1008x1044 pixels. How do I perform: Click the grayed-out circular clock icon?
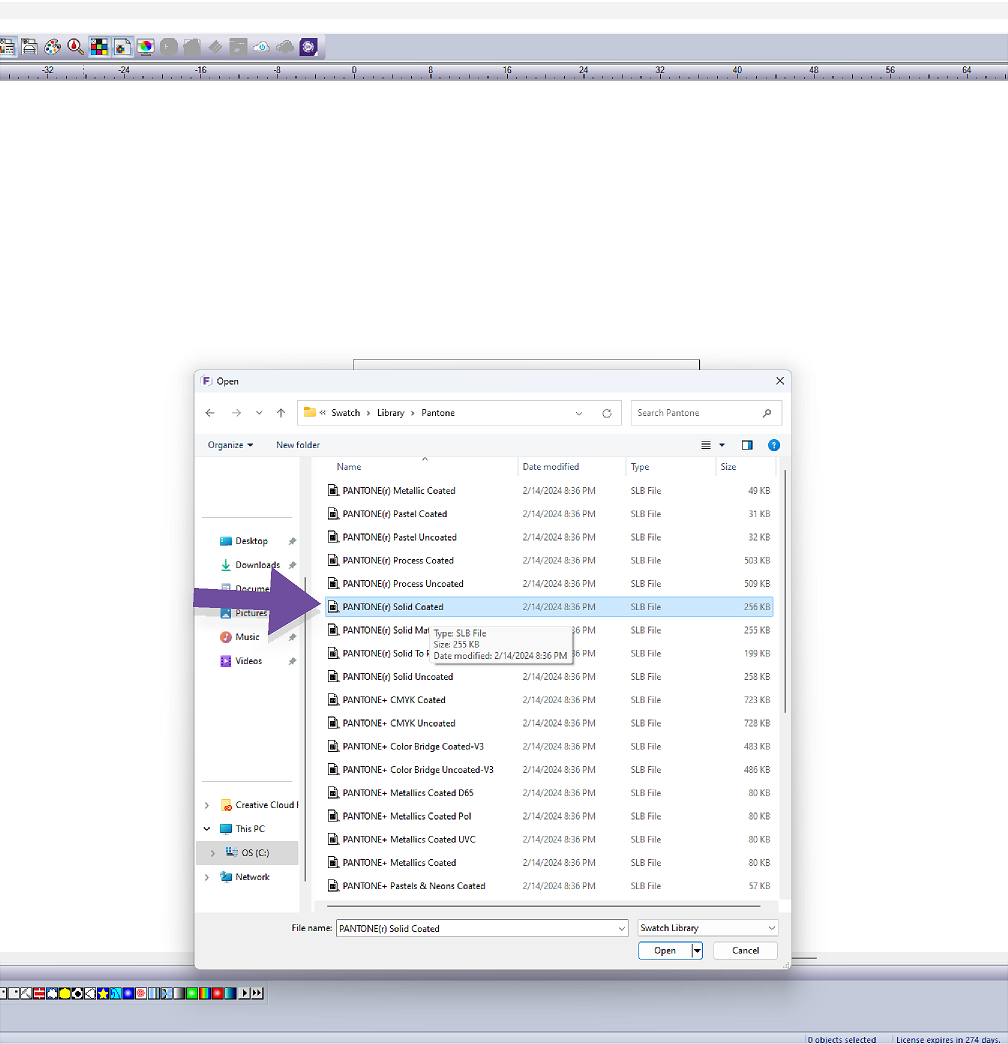tap(168, 47)
